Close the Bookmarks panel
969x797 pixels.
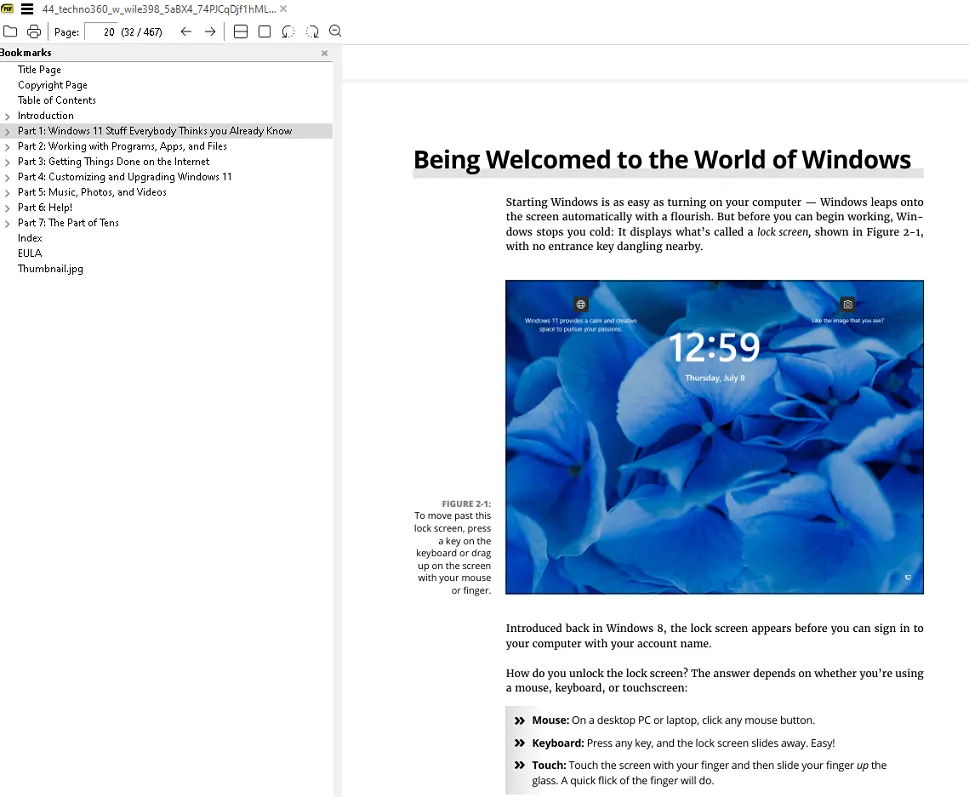click(x=324, y=53)
